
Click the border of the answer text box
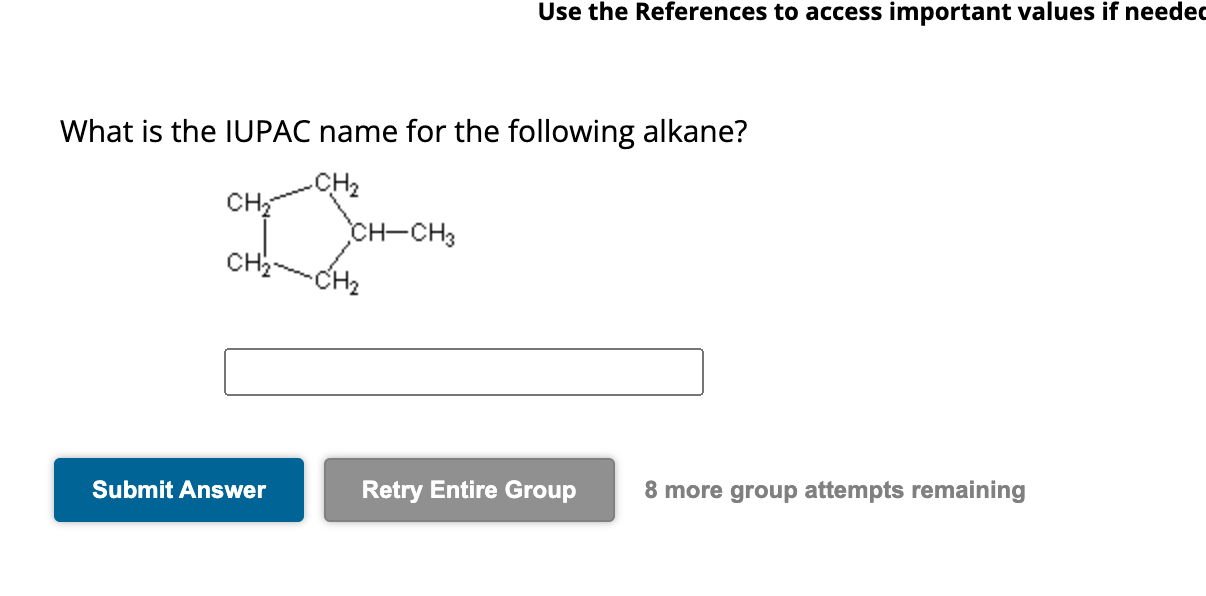(x=463, y=350)
